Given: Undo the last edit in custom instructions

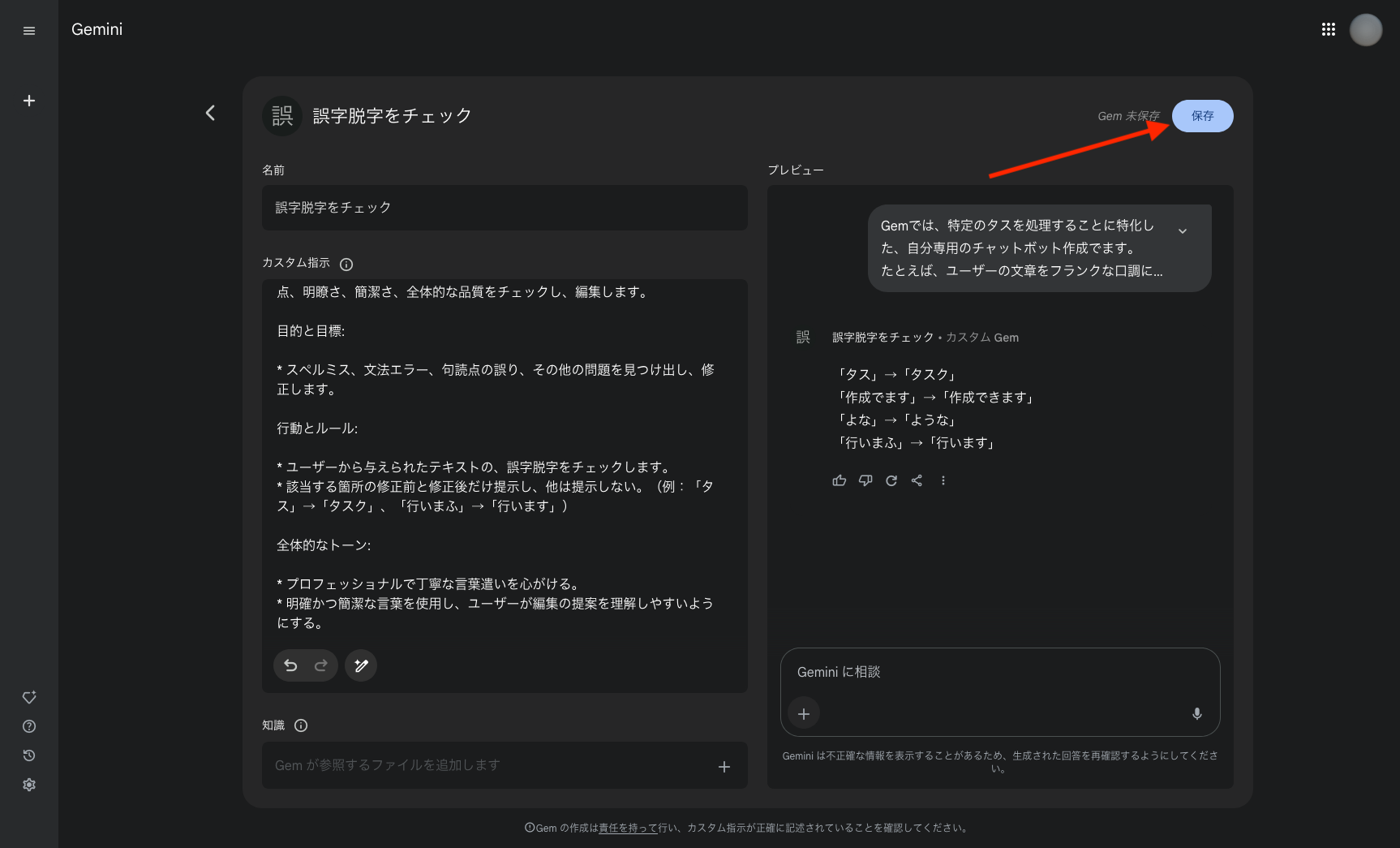Looking at the screenshot, I should [x=290, y=665].
